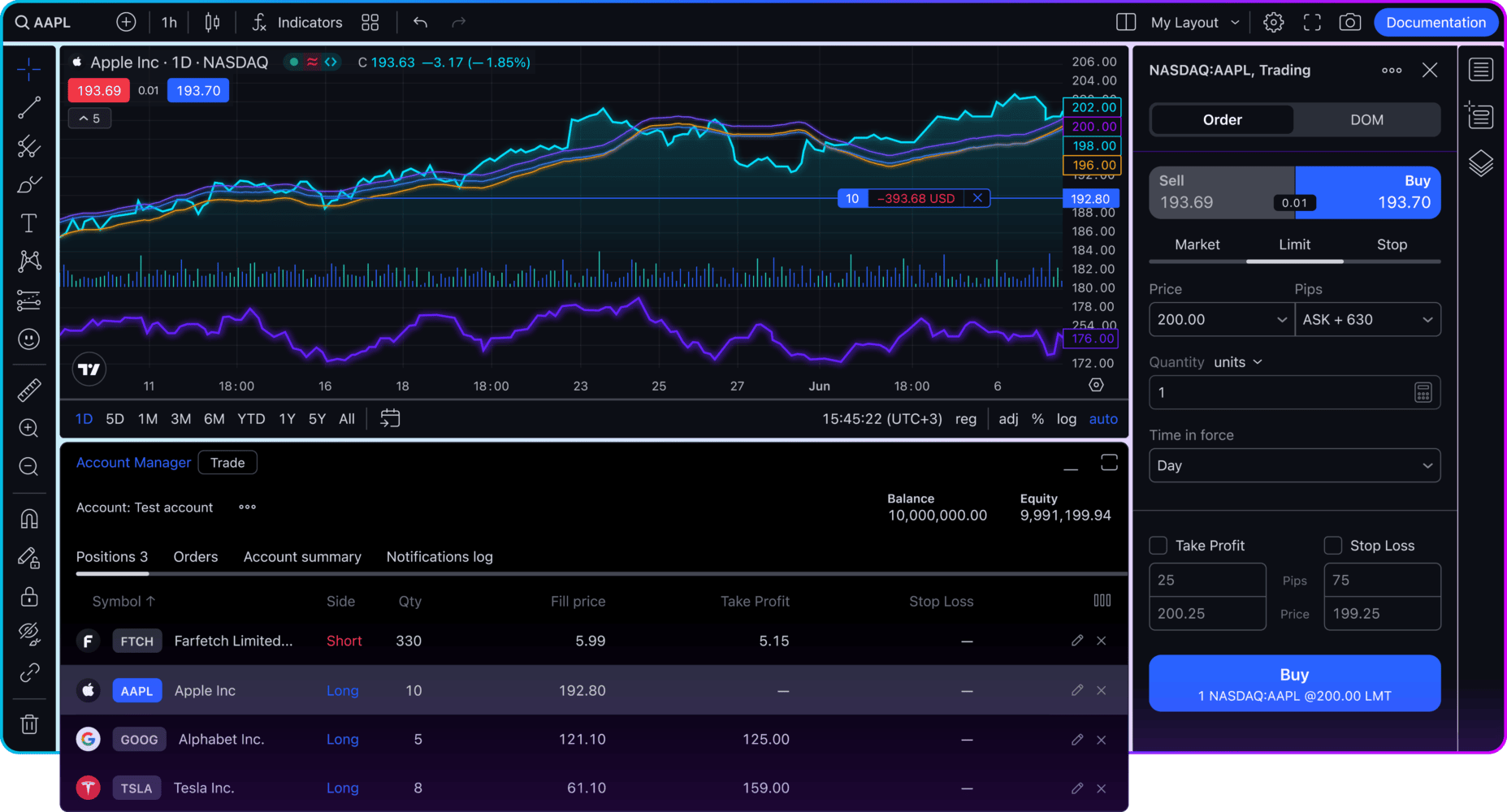1507x812 pixels.
Task: Change the quantity units dropdown
Action: click(1238, 362)
